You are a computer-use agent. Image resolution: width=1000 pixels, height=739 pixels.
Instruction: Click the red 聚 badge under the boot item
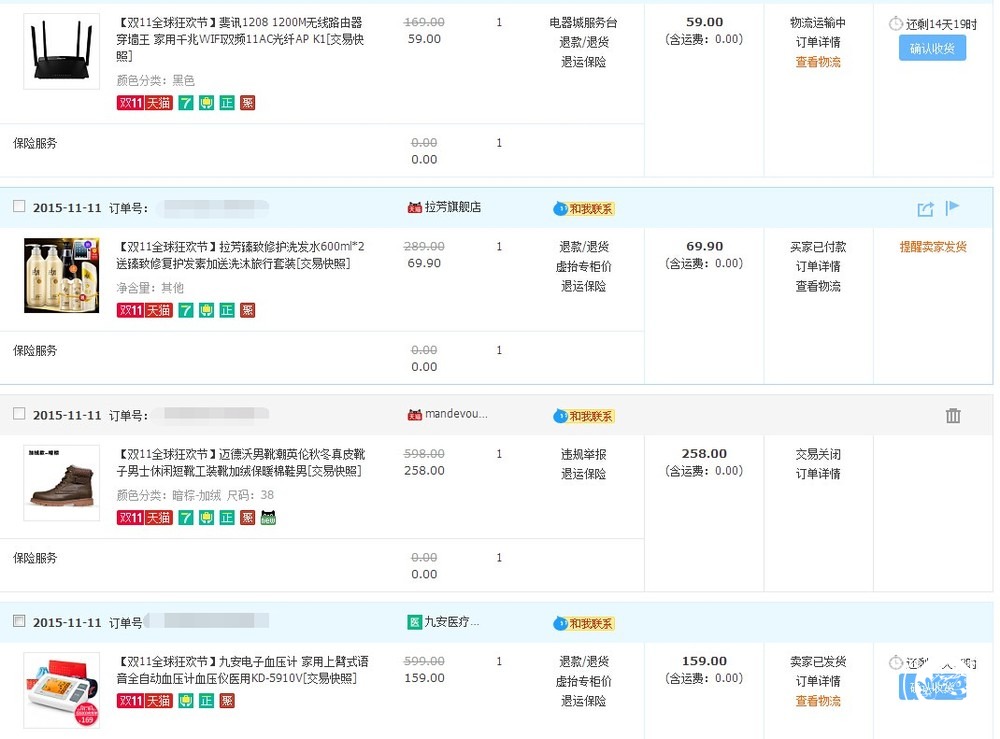pos(247,518)
